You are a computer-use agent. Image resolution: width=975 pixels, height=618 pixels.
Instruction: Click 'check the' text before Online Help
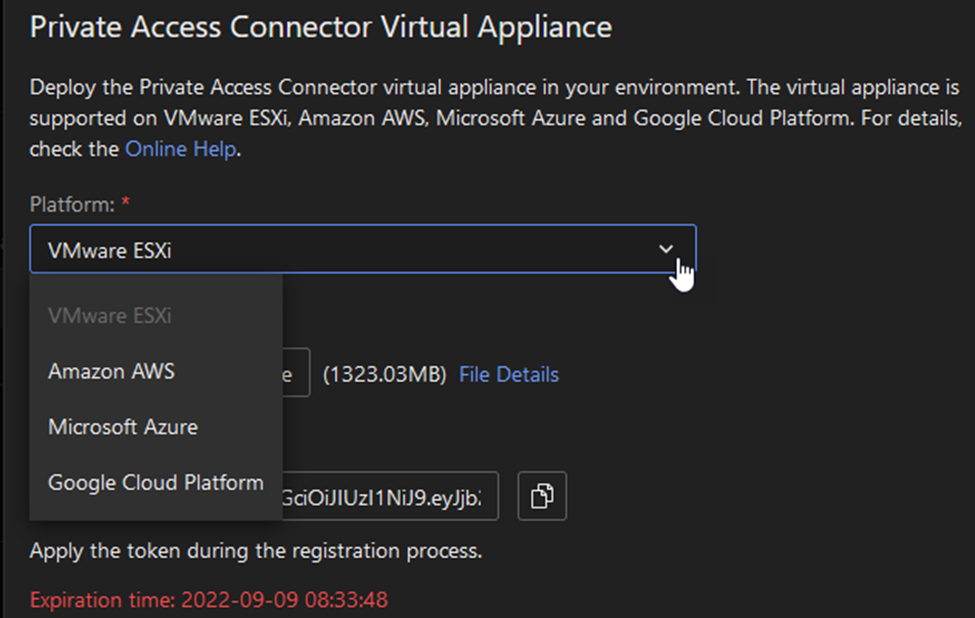[x=74, y=149]
